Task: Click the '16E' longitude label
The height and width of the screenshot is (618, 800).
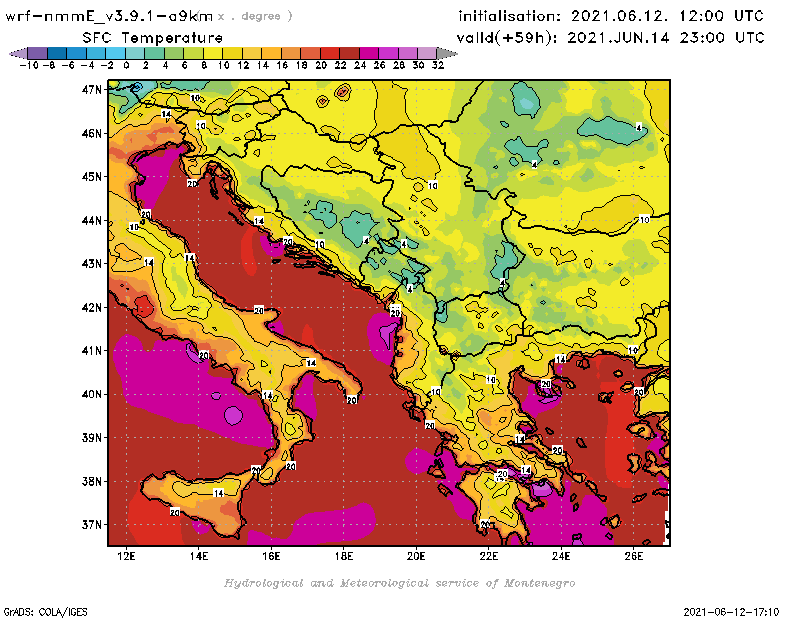Action: (x=271, y=556)
